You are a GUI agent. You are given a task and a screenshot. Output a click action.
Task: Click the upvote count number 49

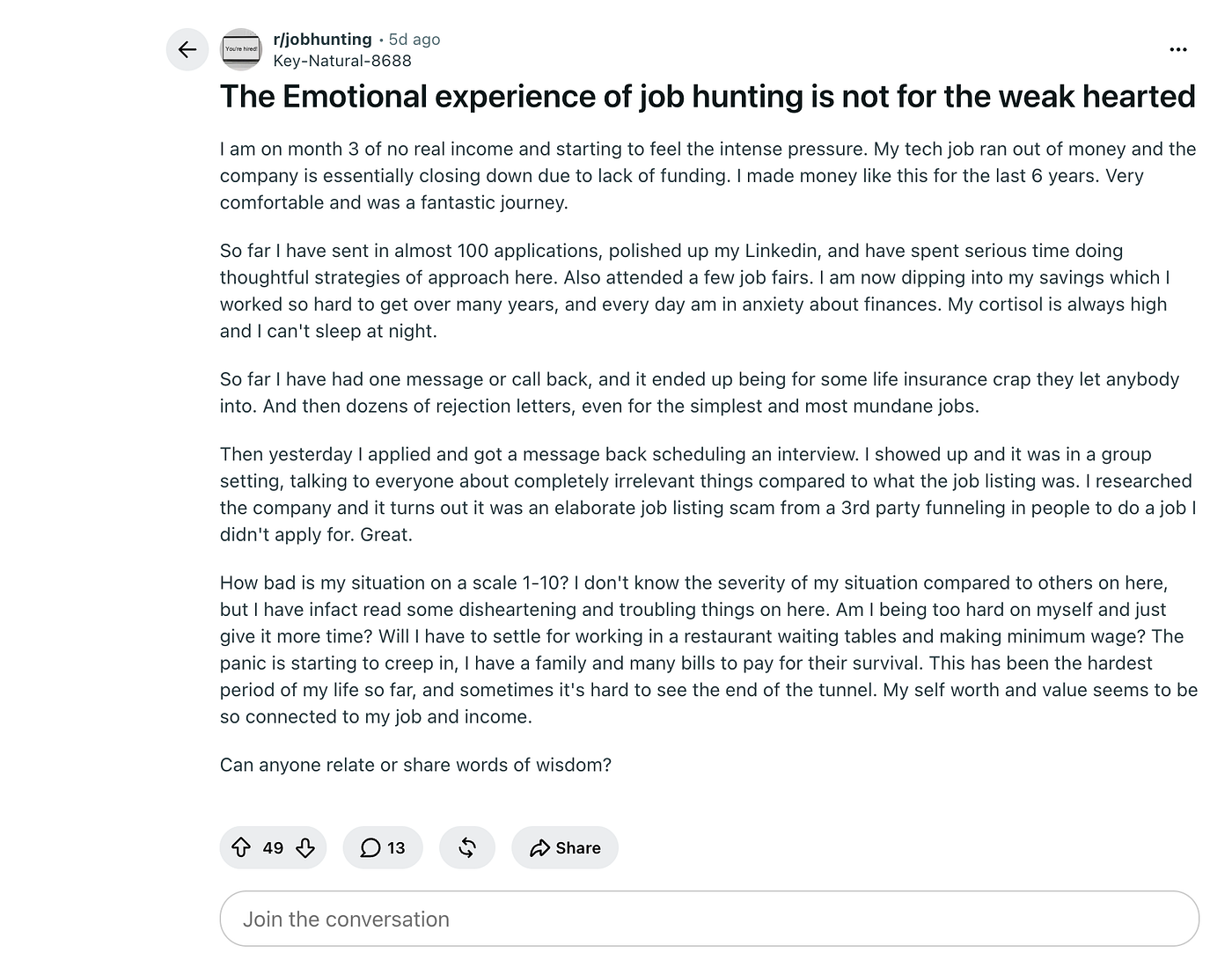point(273,848)
